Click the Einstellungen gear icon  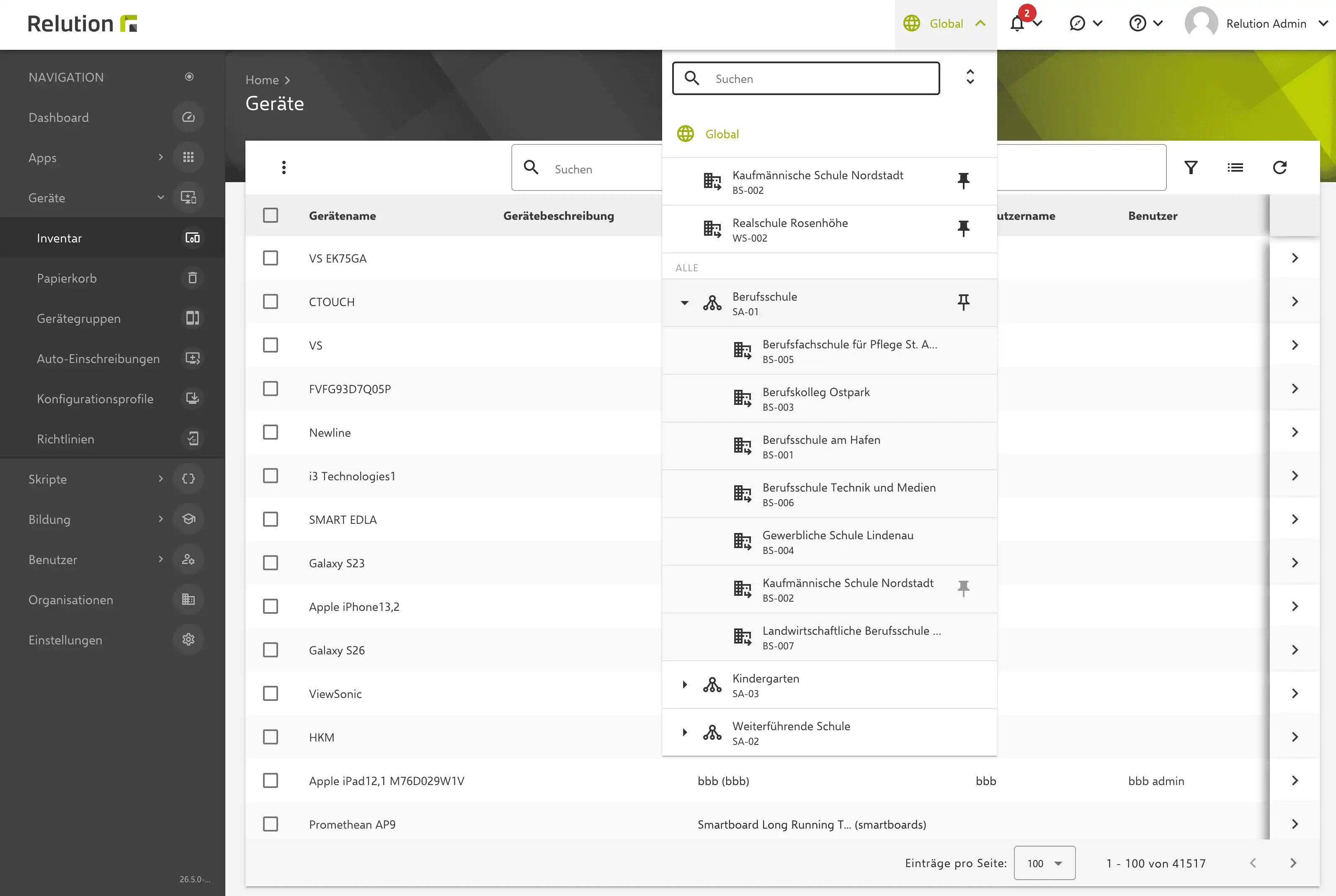188,639
